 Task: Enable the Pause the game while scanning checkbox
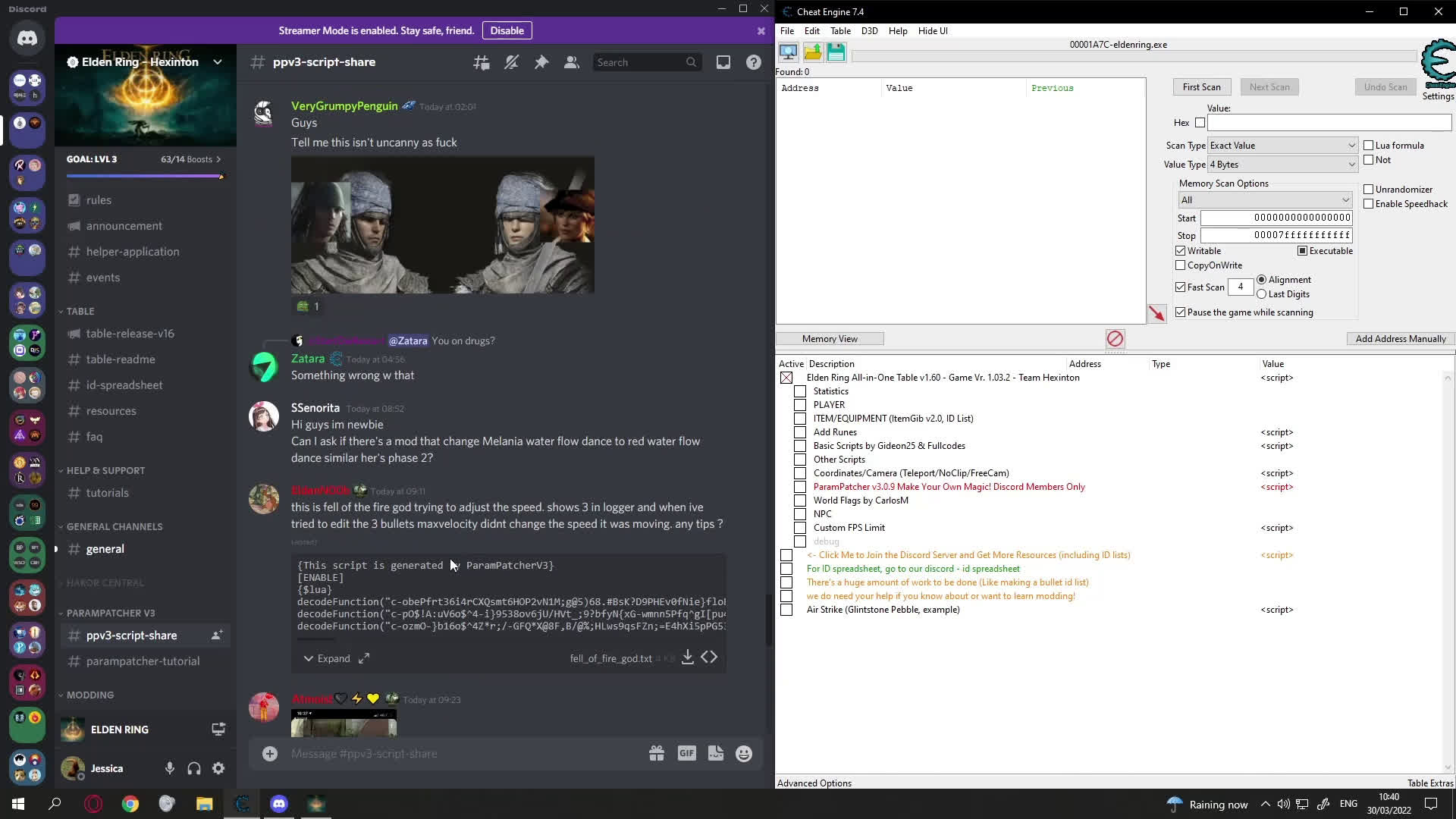[x=1181, y=312]
